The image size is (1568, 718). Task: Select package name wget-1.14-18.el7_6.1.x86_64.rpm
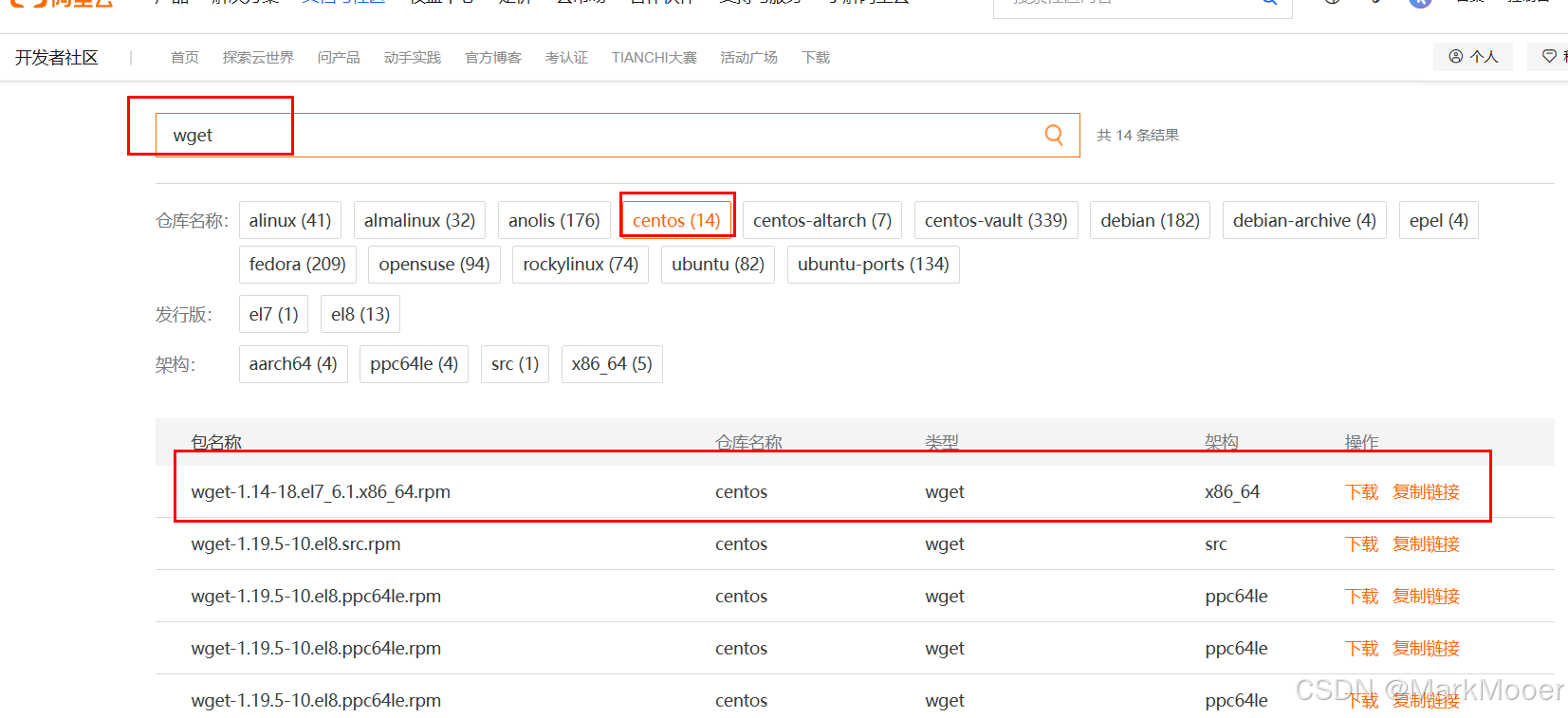coord(321,491)
